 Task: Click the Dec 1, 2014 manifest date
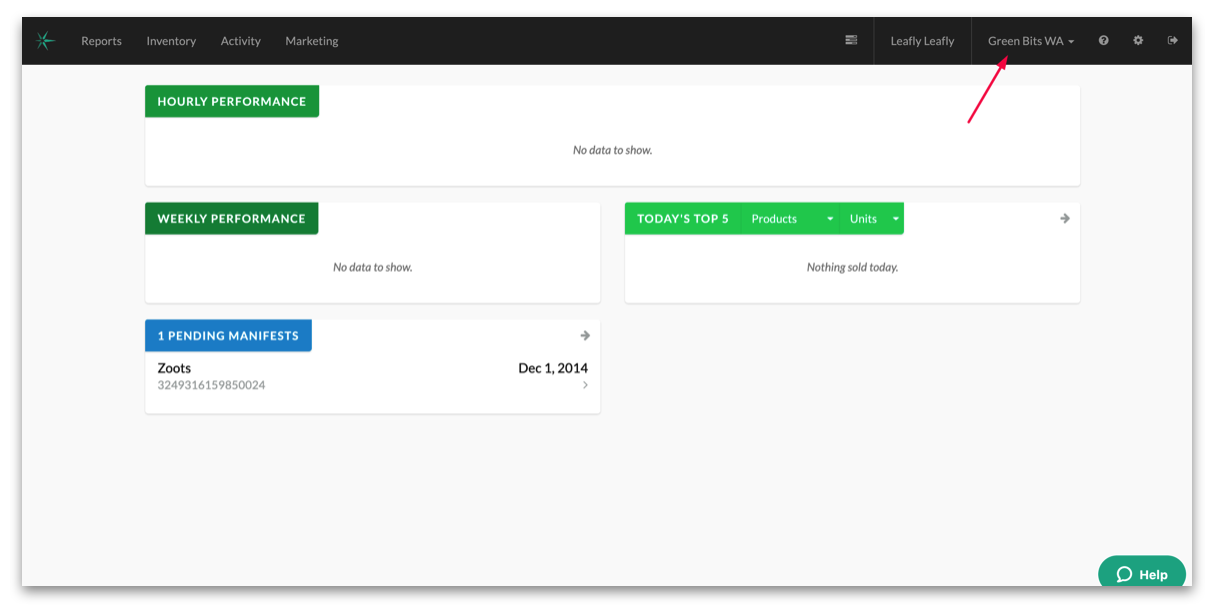(553, 368)
